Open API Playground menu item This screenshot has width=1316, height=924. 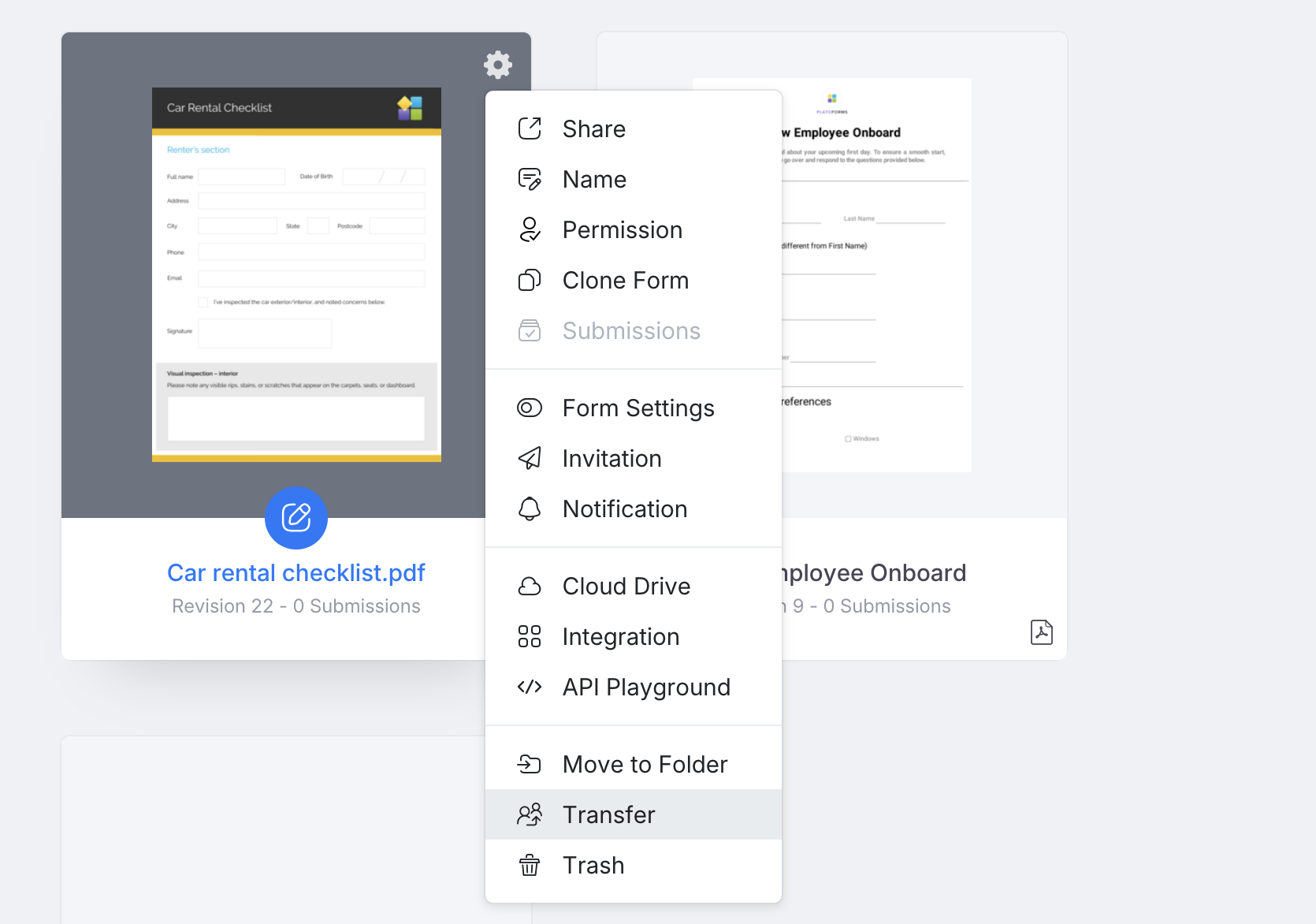point(645,687)
